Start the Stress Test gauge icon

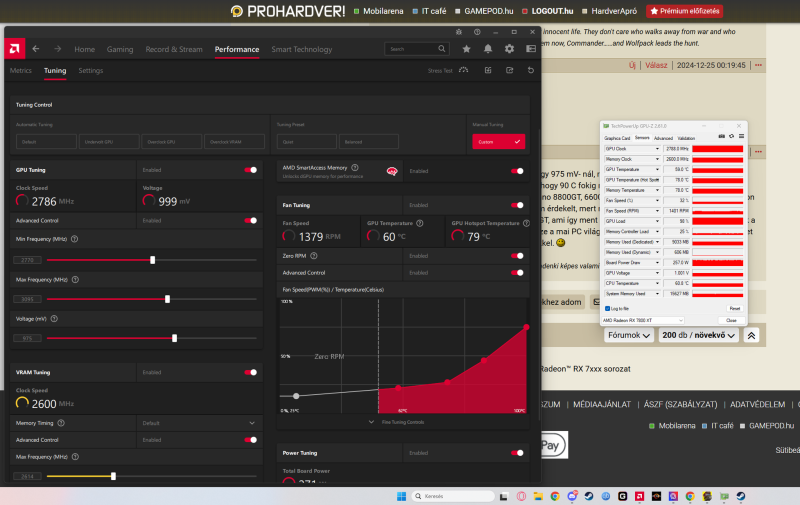[463, 70]
